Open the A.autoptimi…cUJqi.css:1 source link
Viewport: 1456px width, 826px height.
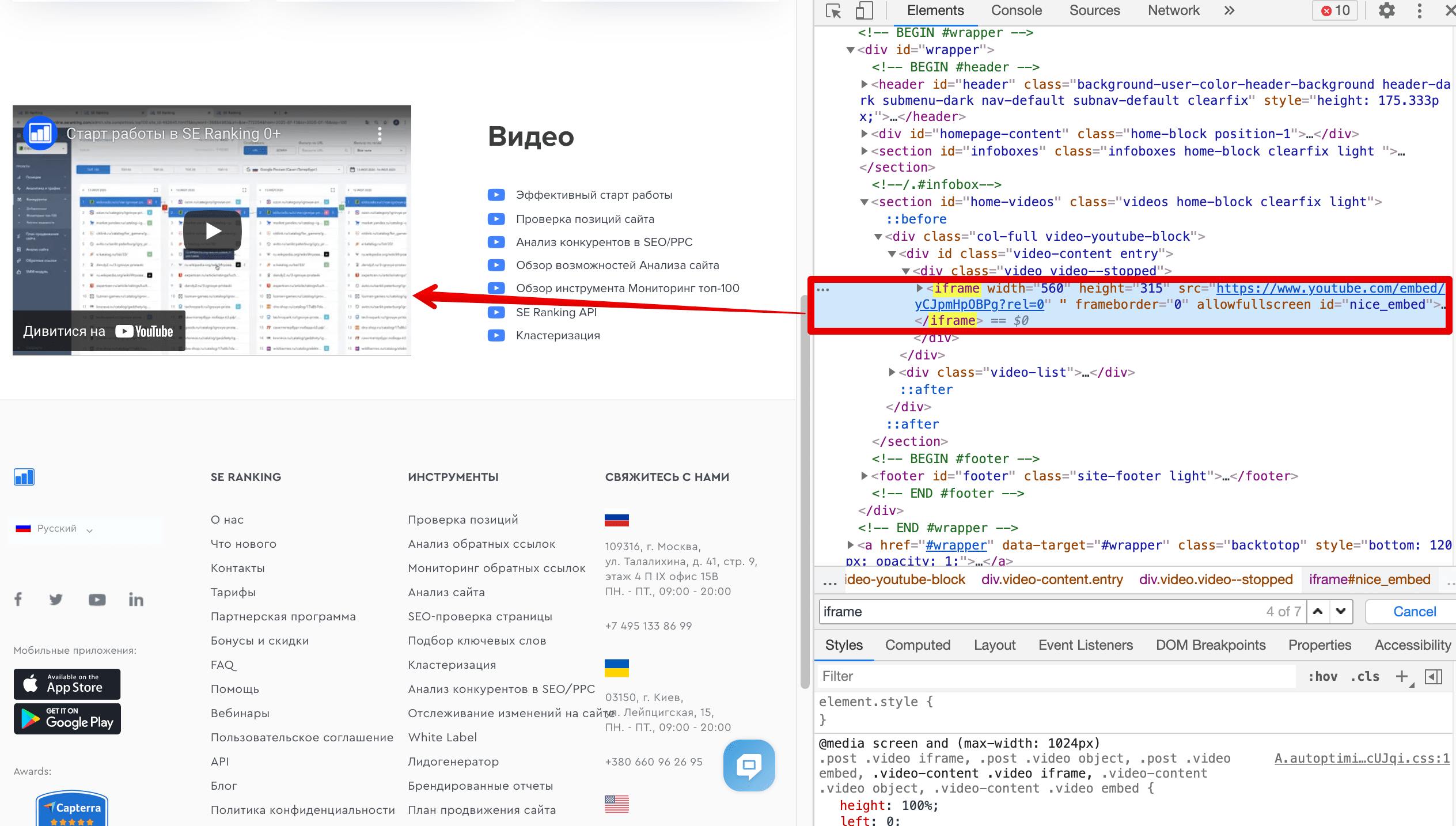click(1362, 759)
